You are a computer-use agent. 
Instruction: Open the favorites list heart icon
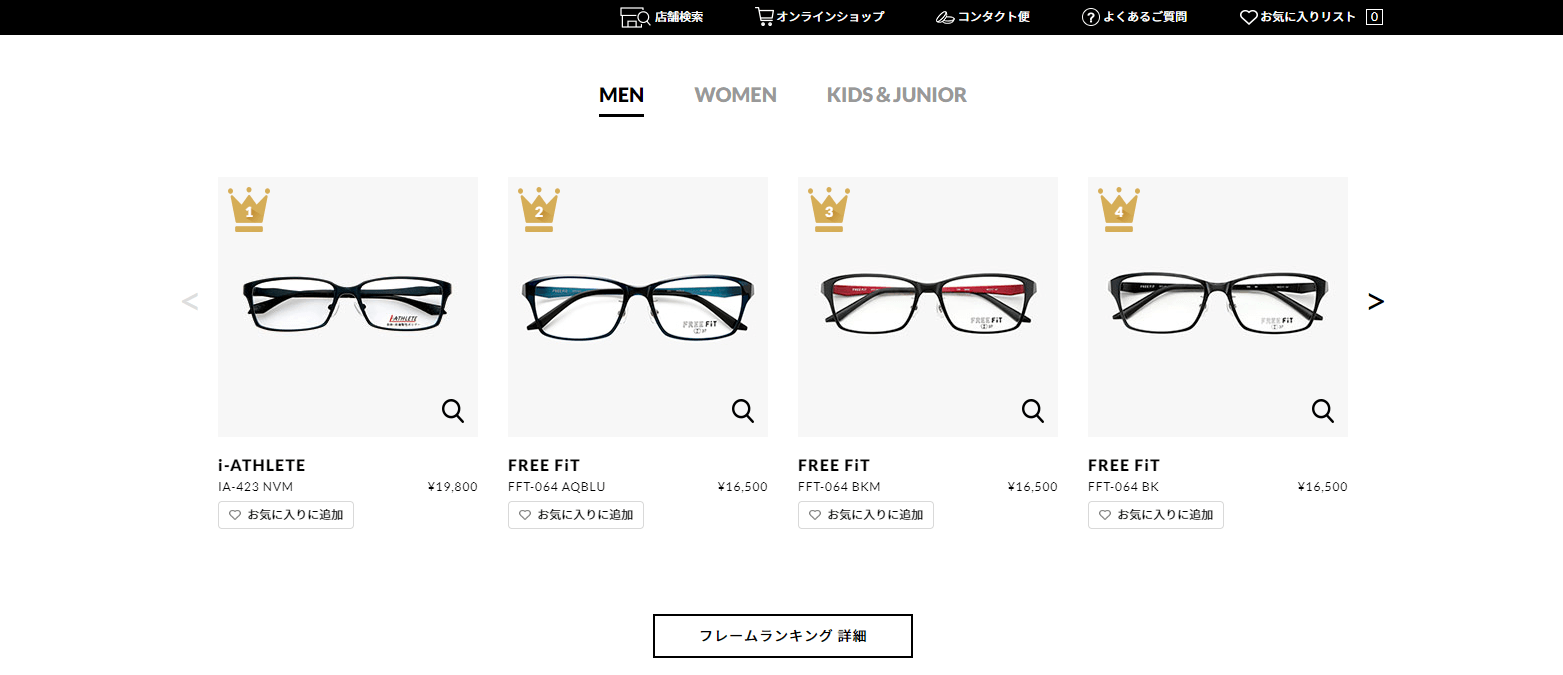tap(1248, 17)
